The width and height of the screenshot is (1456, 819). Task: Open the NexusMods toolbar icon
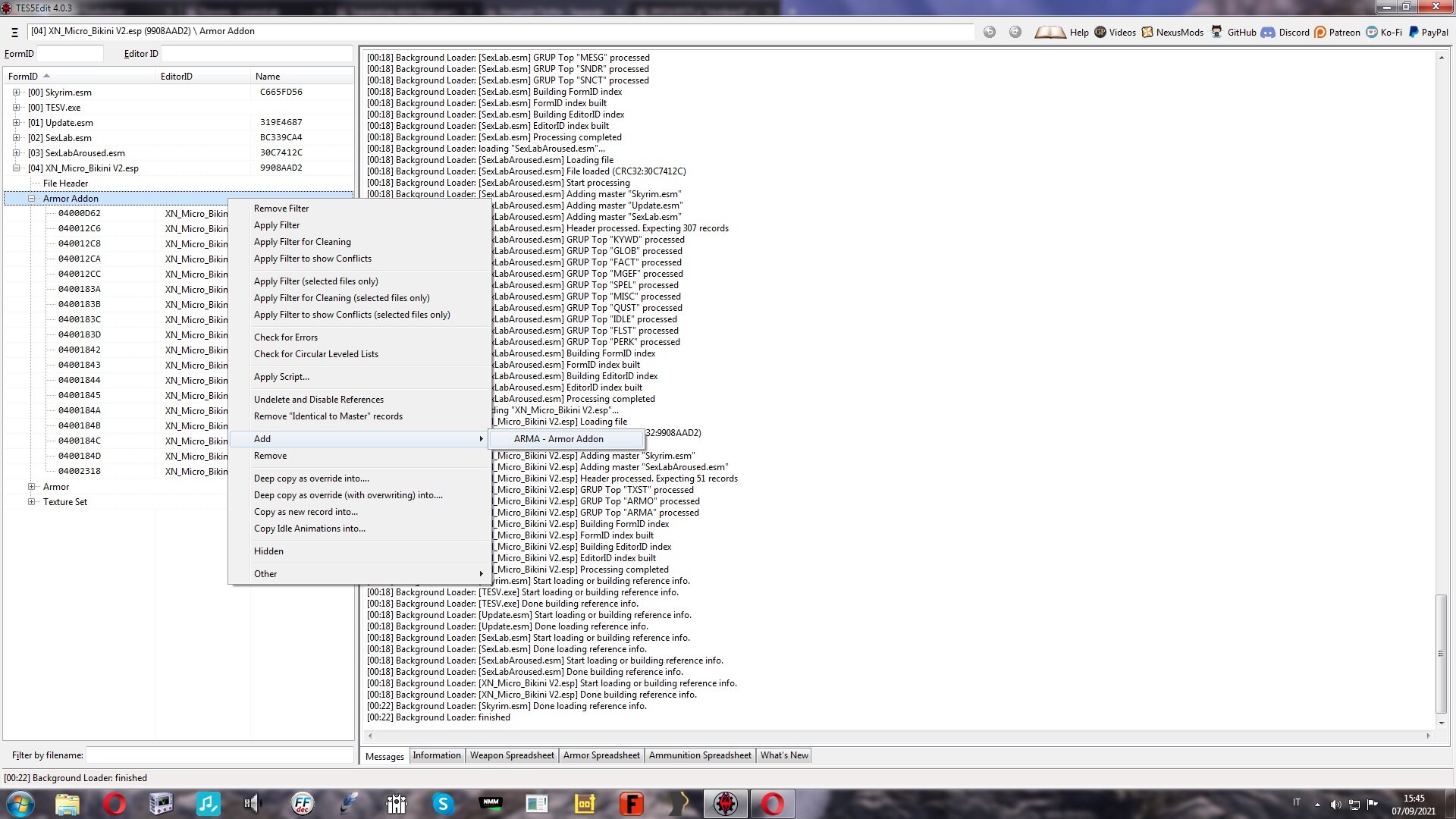[x=1147, y=32]
